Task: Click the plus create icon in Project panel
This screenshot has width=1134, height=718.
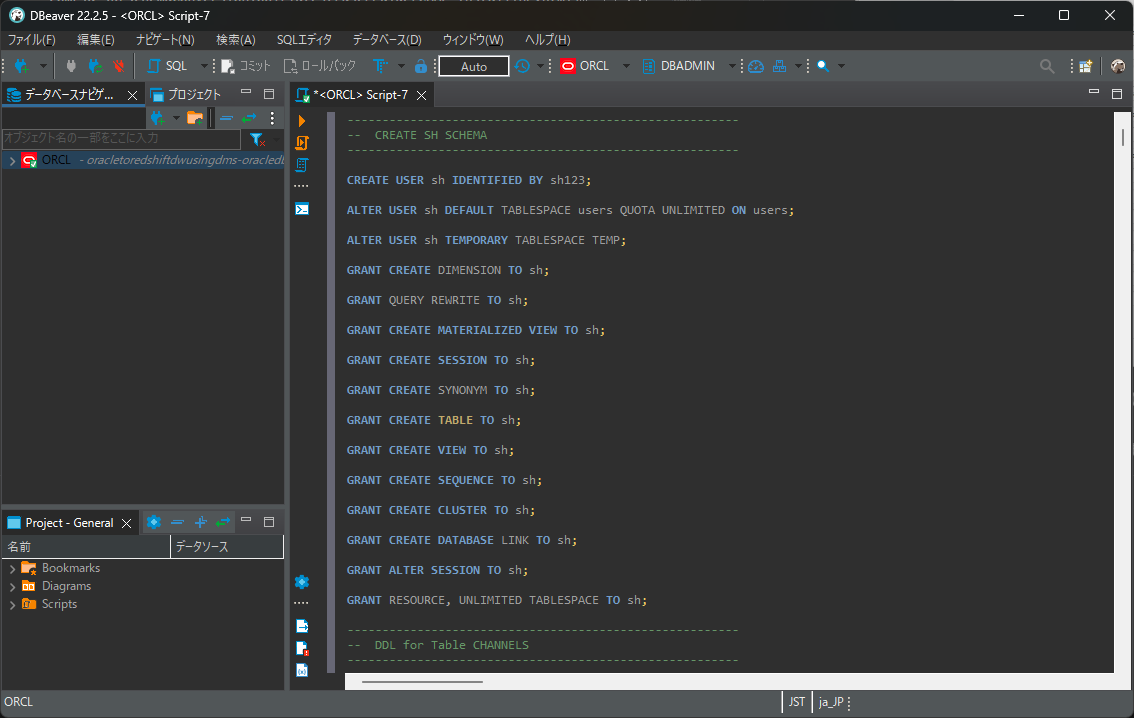Action: click(x=200, y=522)
